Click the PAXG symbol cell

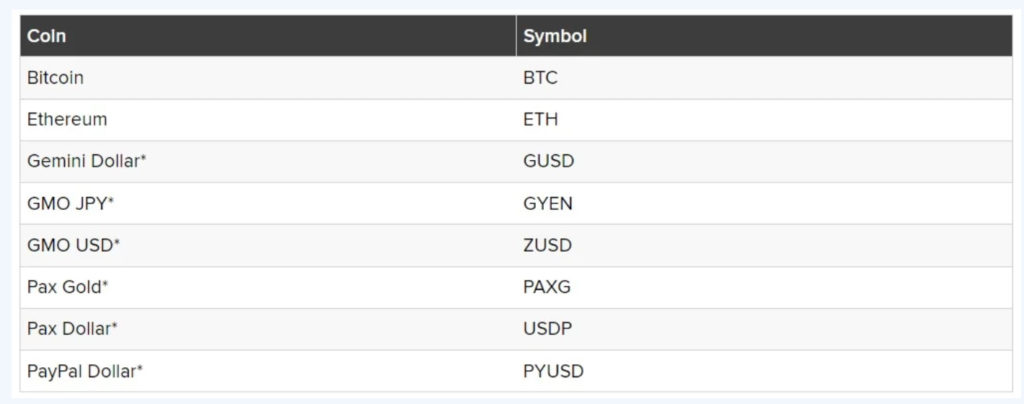point(547,287)
